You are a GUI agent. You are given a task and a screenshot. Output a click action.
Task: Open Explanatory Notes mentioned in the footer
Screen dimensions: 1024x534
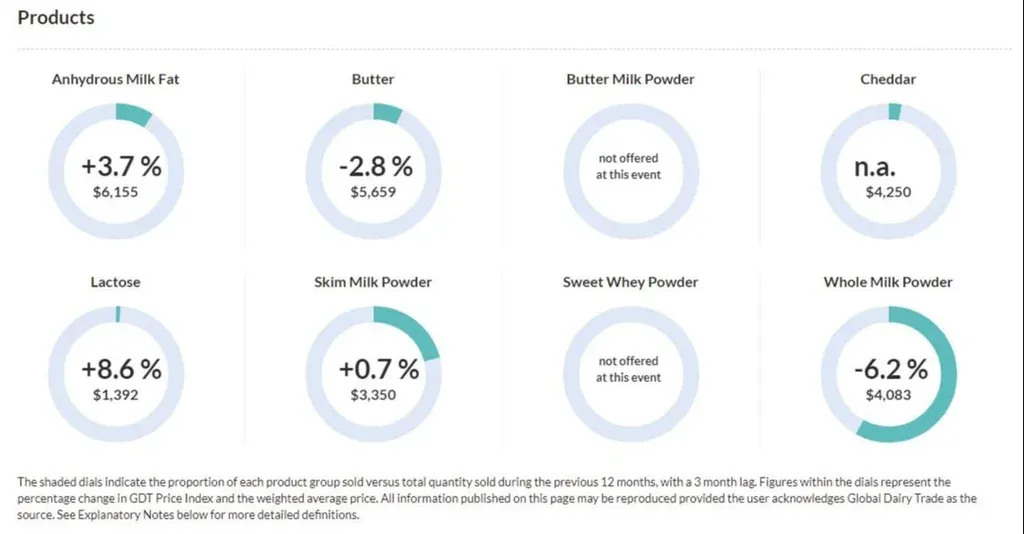tap(118, 516)
